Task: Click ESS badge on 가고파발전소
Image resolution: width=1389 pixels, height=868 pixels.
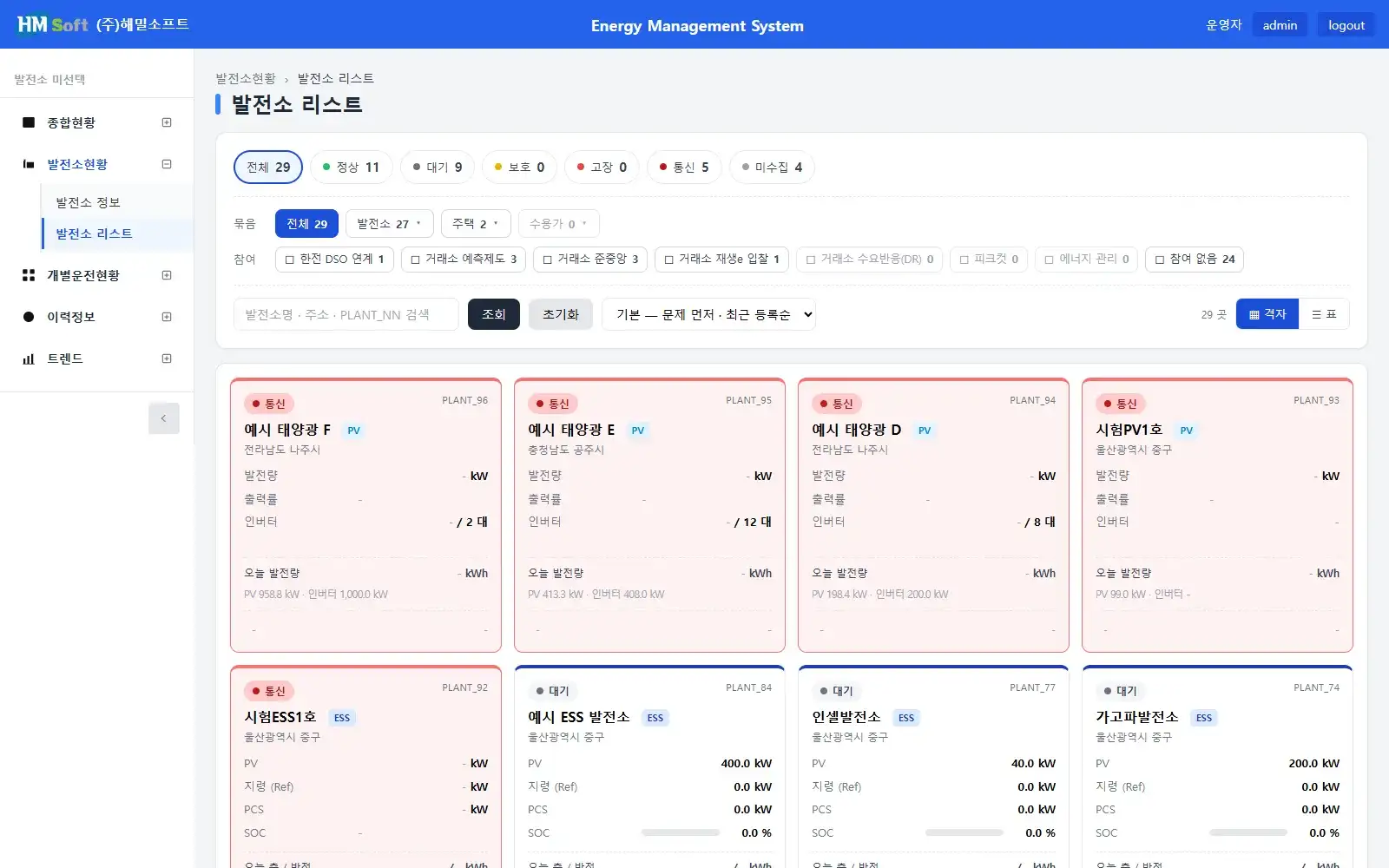Action: pyautogui.click(x=1204, y=718)
